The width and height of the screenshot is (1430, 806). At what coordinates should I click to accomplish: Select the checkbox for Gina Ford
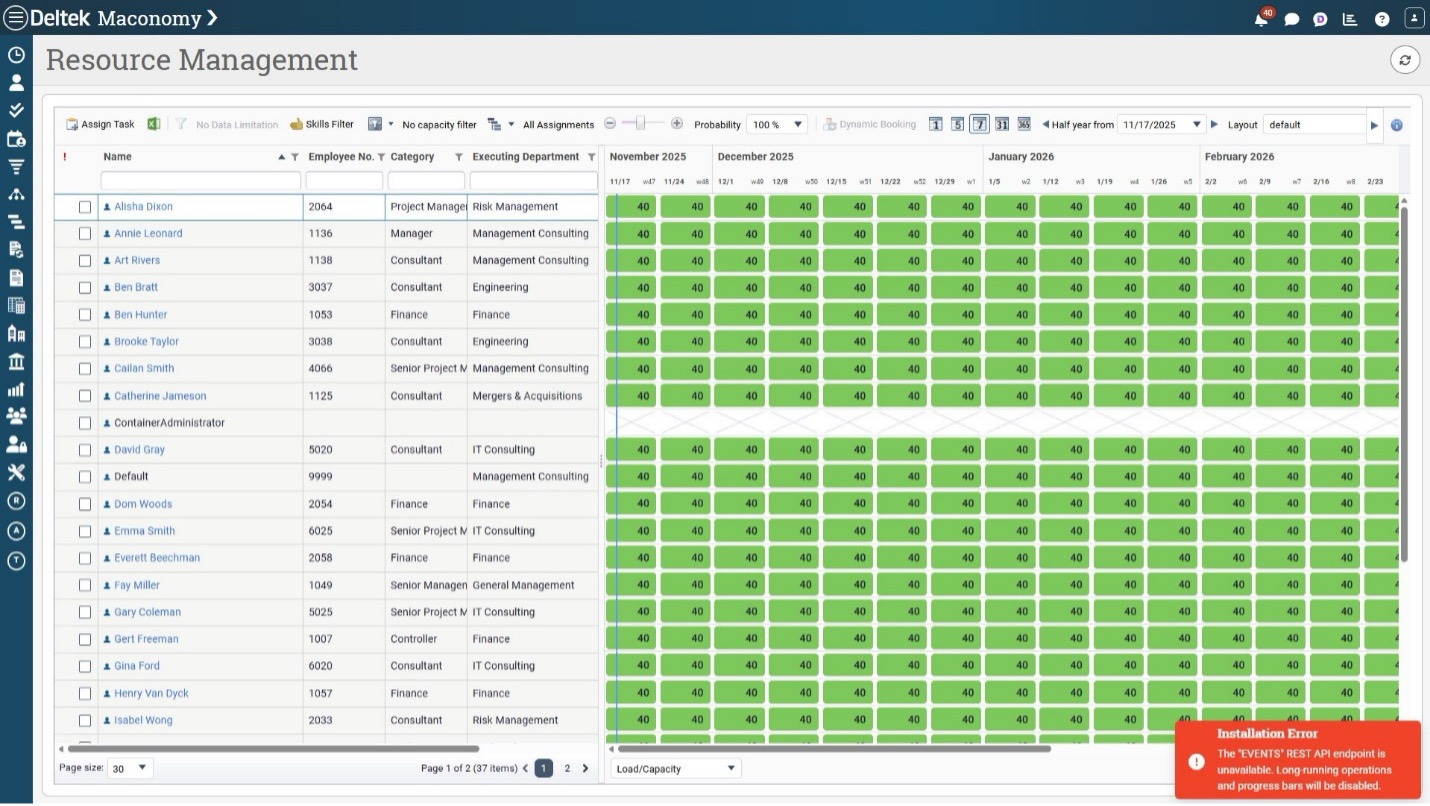(85, 666)
